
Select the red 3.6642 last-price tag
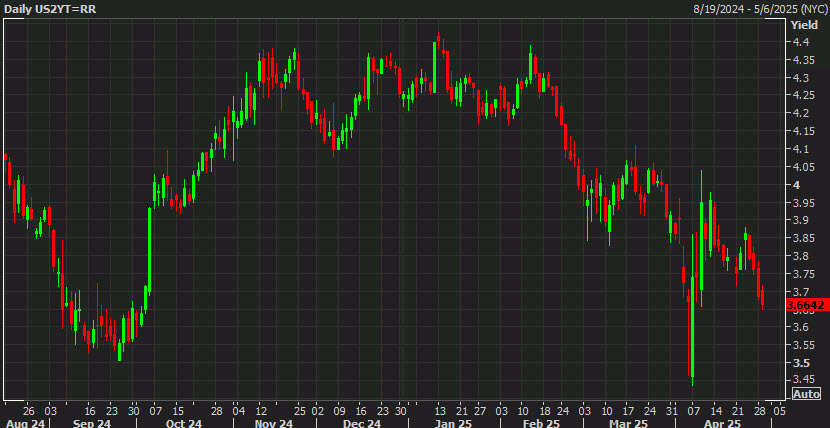pos(805,305)
